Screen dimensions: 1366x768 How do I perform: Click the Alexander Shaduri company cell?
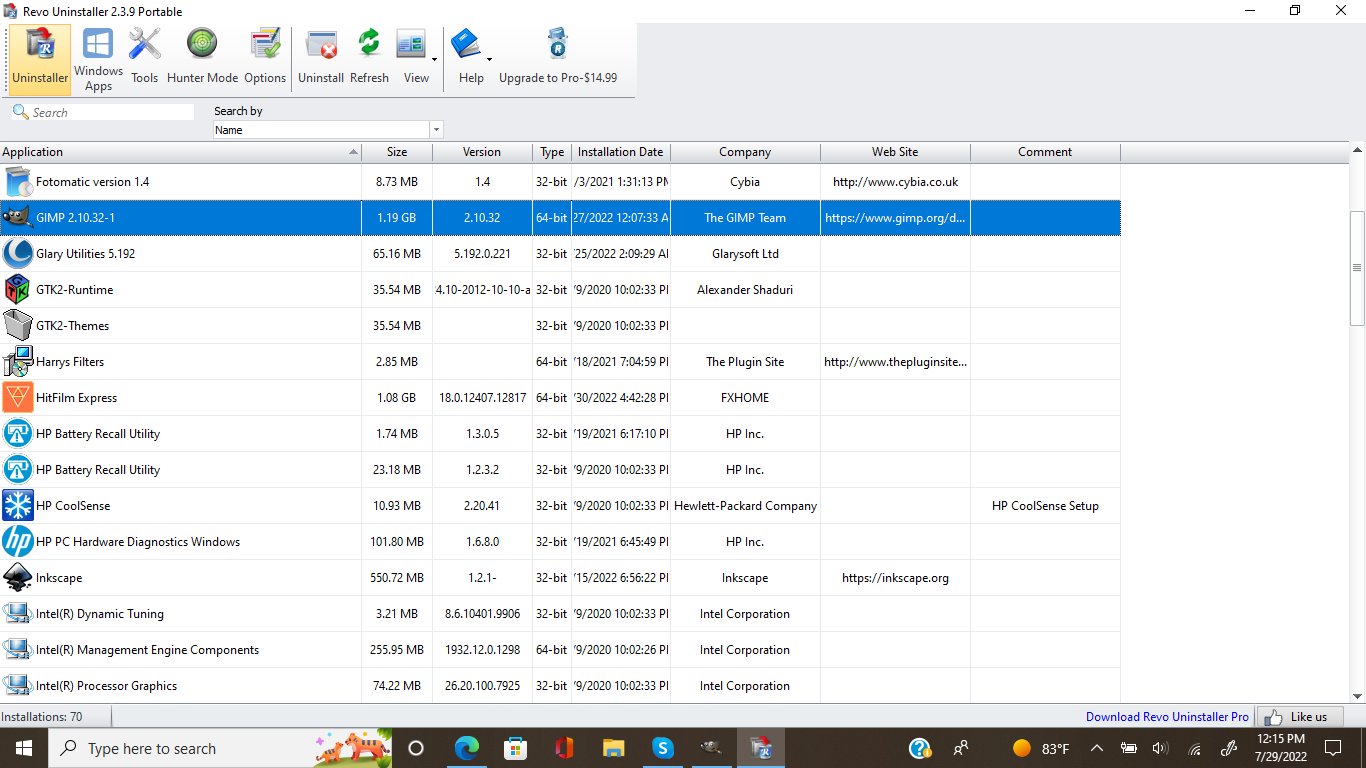click(745, 290)
